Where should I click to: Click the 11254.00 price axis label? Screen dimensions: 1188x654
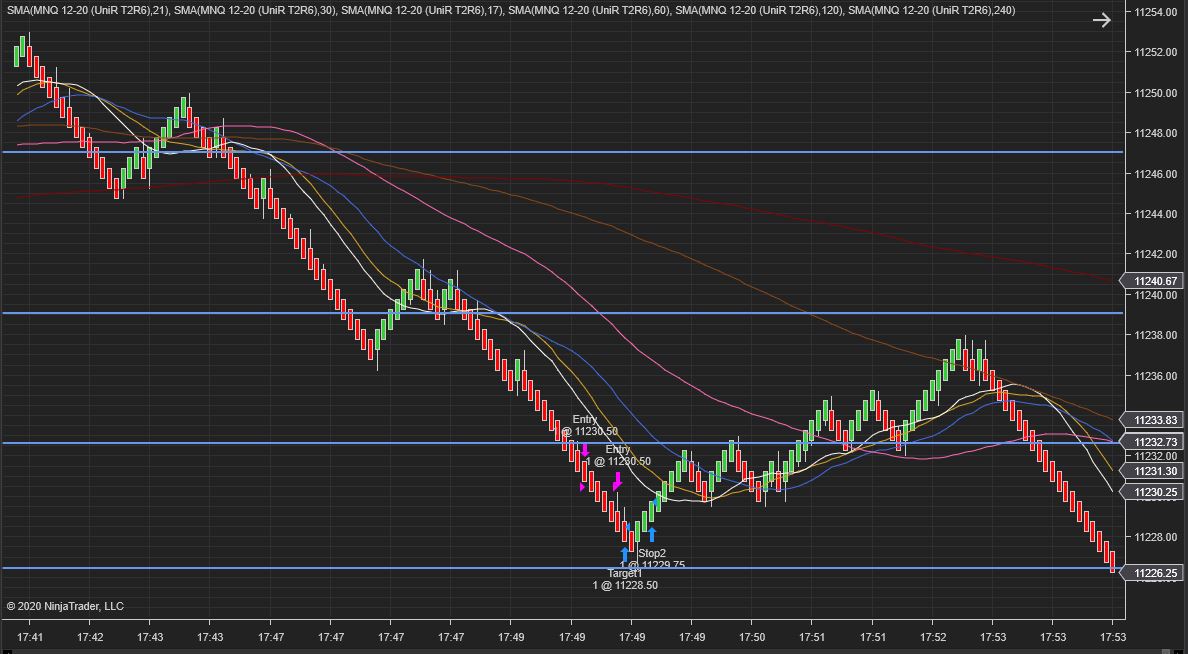pyautogui.click(x=1155, y=12)
